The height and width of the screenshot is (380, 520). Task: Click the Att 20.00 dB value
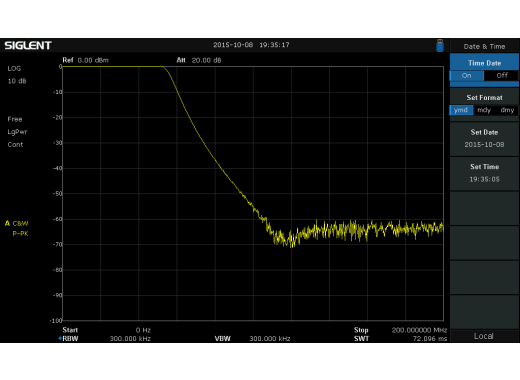(206, 60)
